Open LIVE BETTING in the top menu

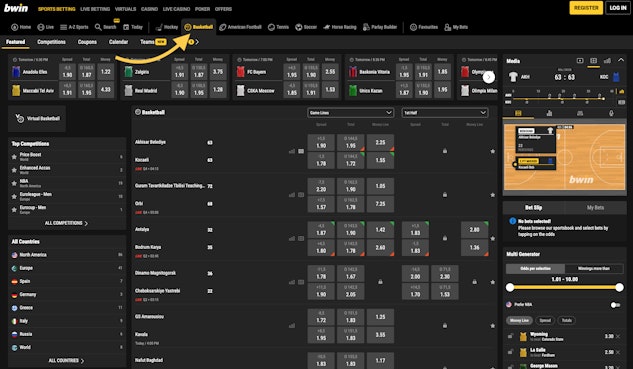pyautogui.click(x=95, y=9)
